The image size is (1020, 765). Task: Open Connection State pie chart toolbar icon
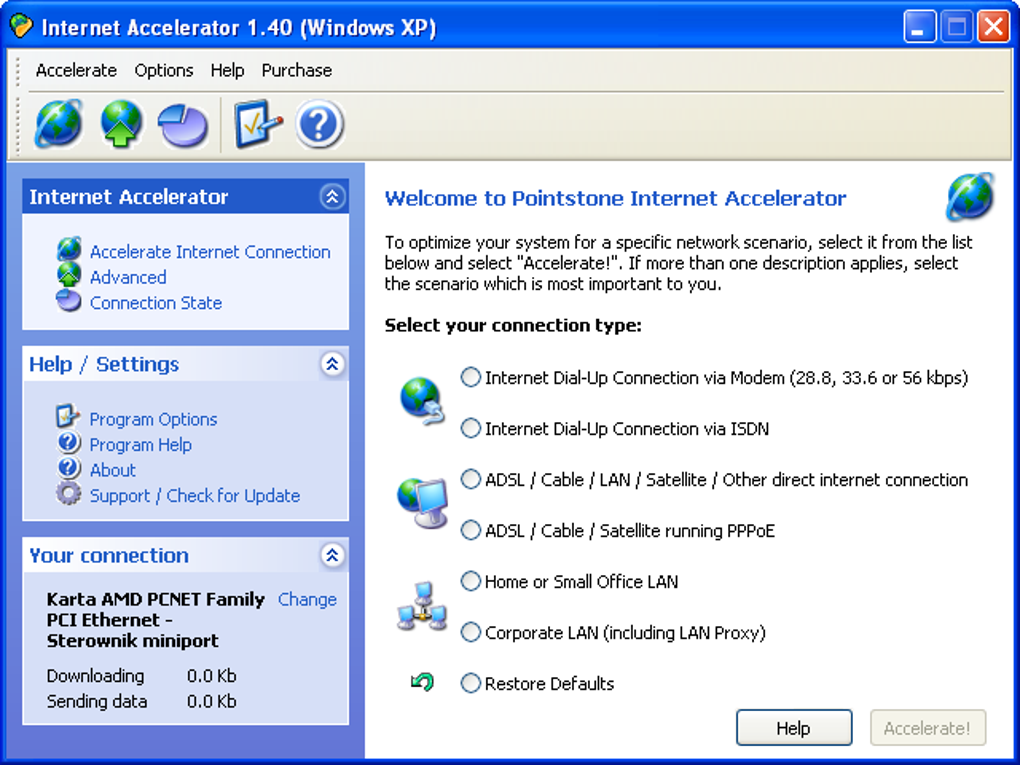click(183, 125)
